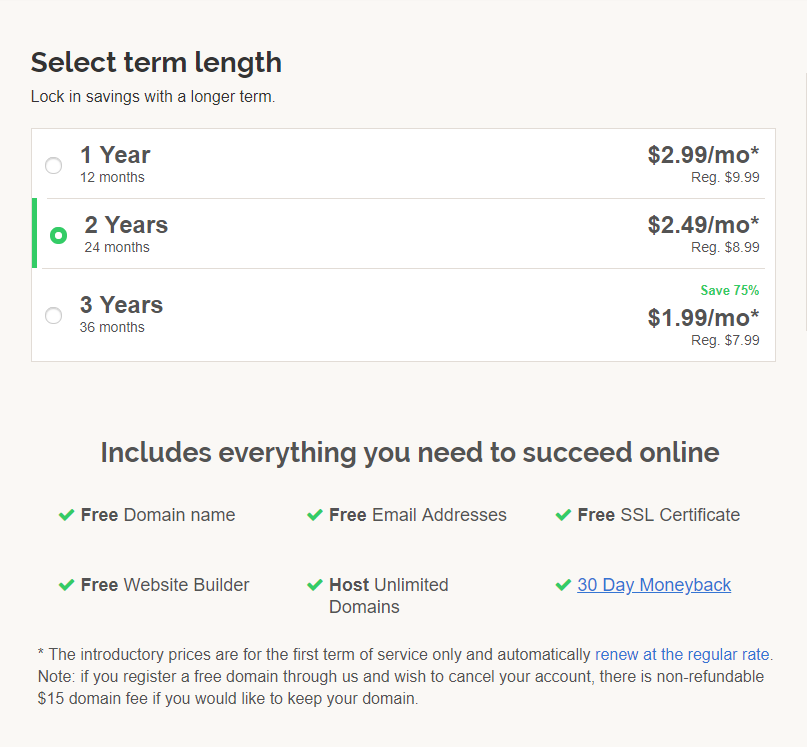Click the checkmark beside Free Website Builder
The width and height of the screenshot is (807, 747).
point(66,585)
